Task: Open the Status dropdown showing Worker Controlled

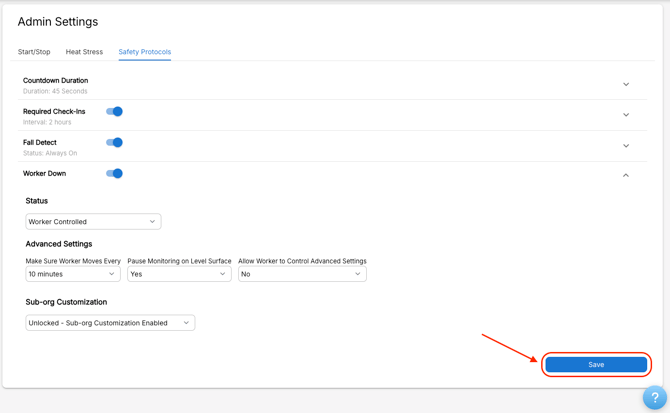Action: pos(93,222)
